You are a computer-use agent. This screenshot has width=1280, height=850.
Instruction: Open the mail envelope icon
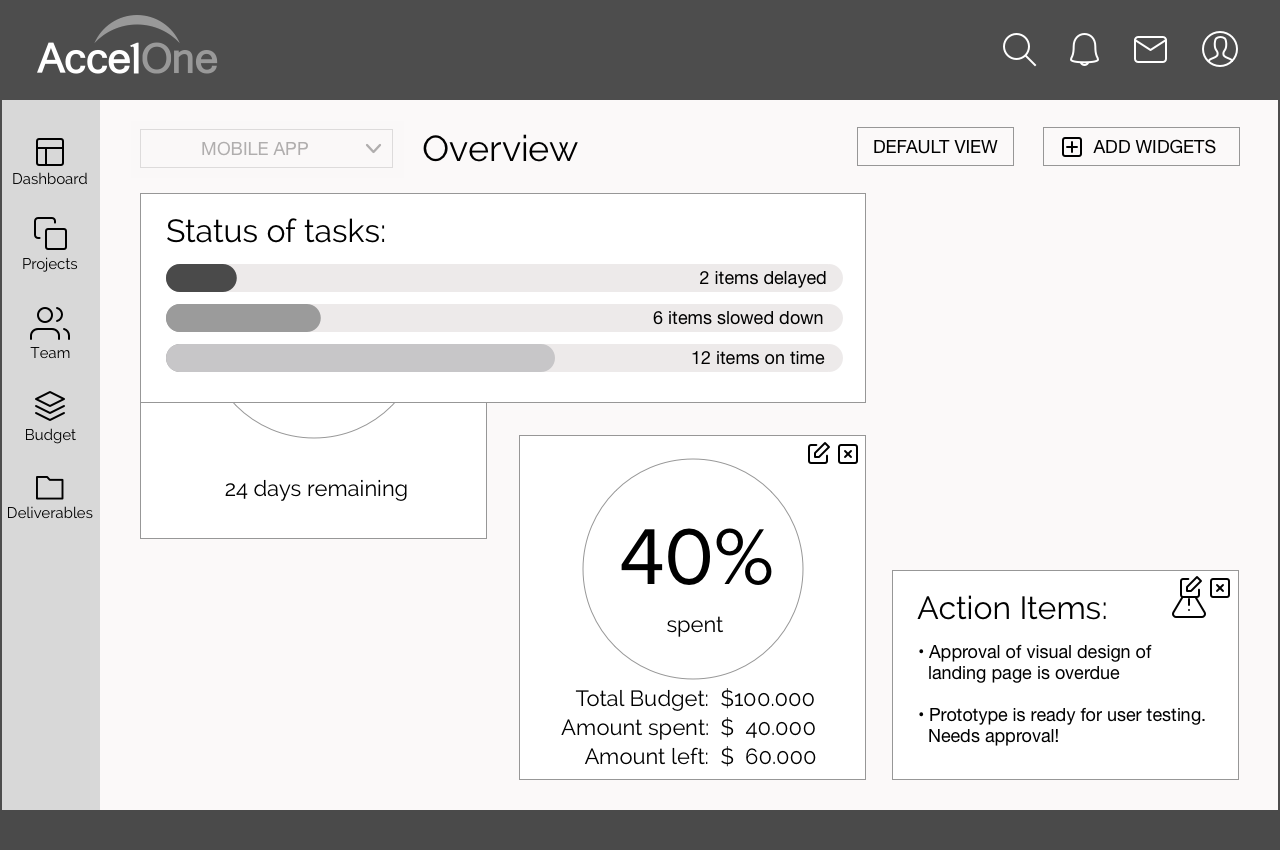tap(1150, 49)
